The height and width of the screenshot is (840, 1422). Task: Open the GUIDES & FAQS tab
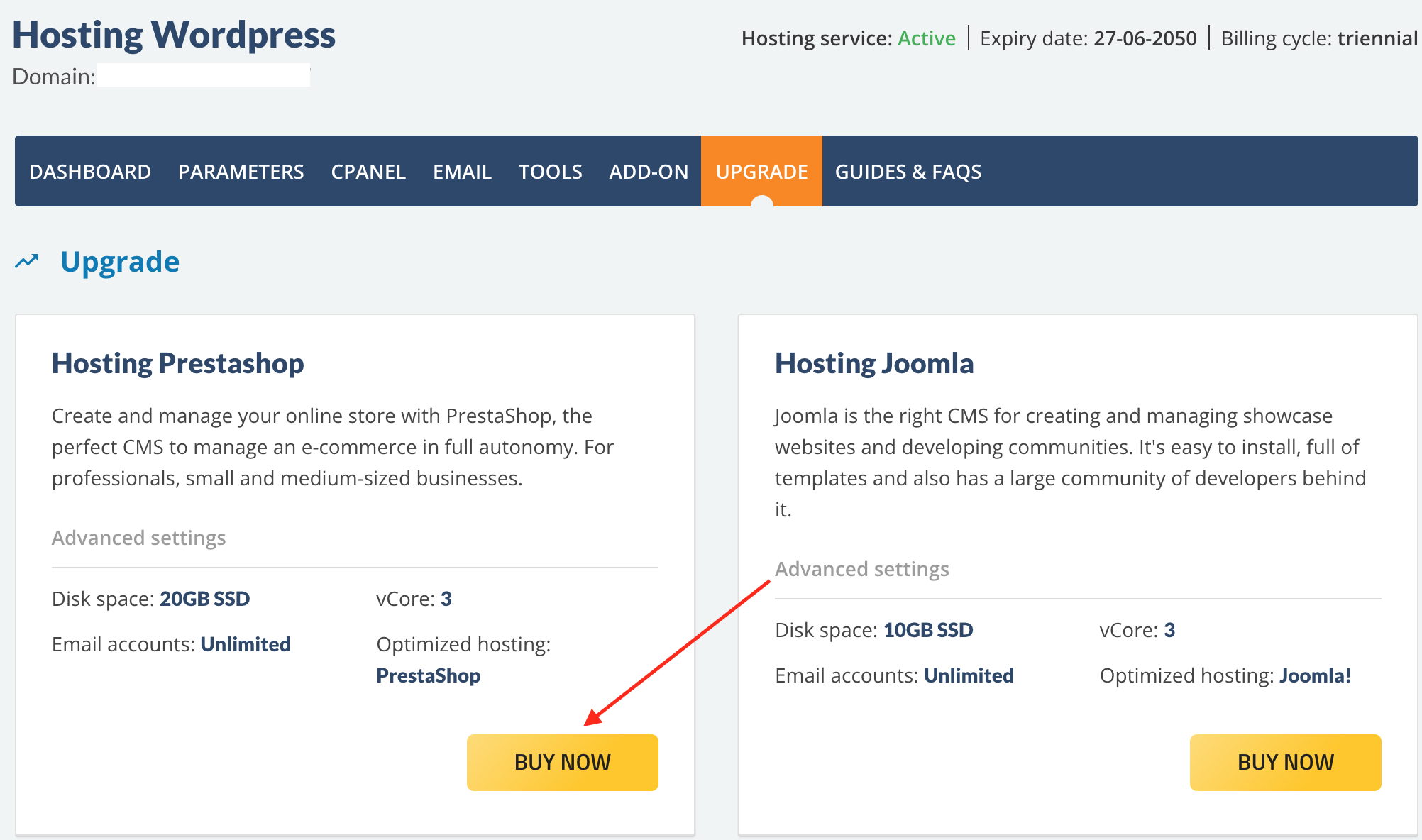click(x=908, y=172)
